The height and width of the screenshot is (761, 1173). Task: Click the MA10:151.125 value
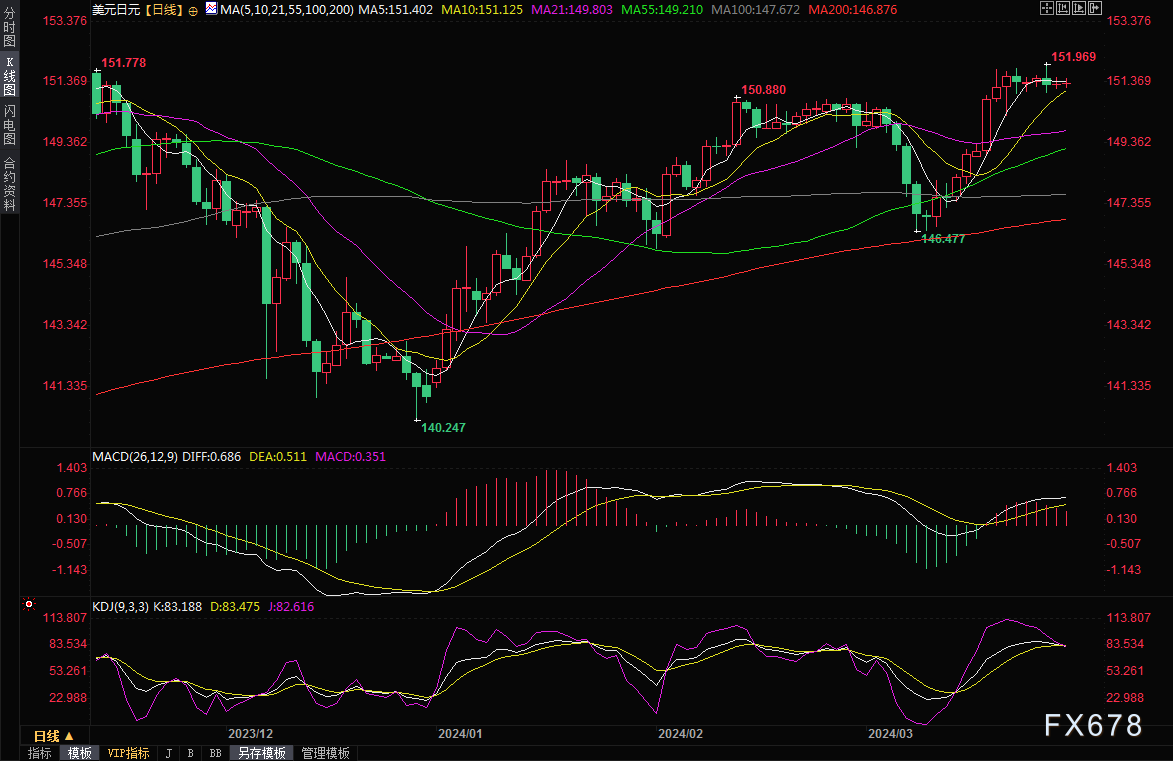[x=482, y=10]
